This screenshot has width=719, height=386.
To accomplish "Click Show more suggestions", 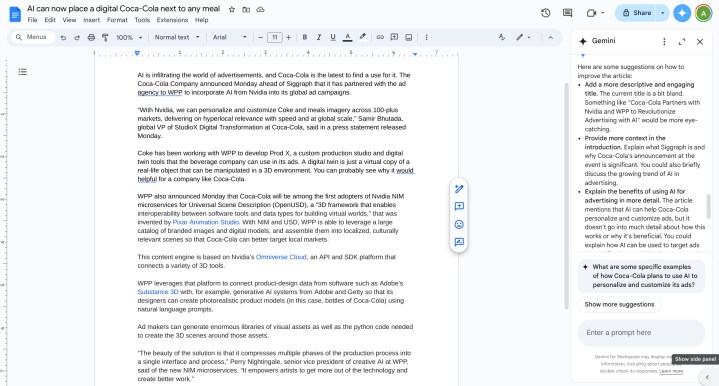I will click(x=619, y=304).
